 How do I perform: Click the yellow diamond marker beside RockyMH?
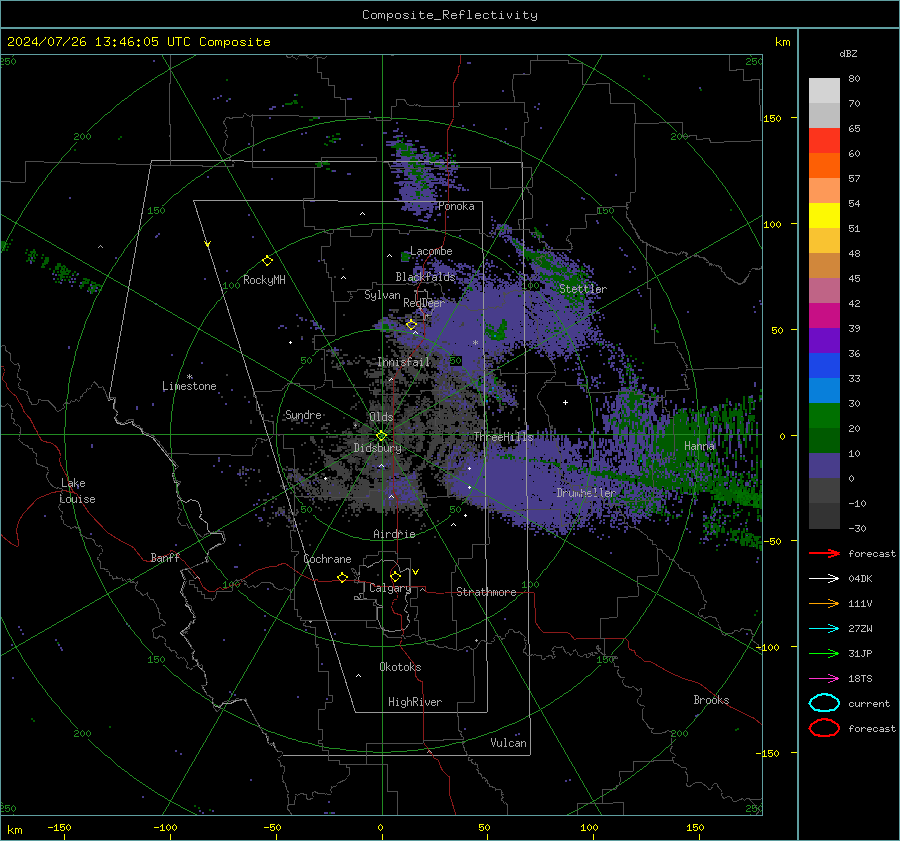[267, 261]
